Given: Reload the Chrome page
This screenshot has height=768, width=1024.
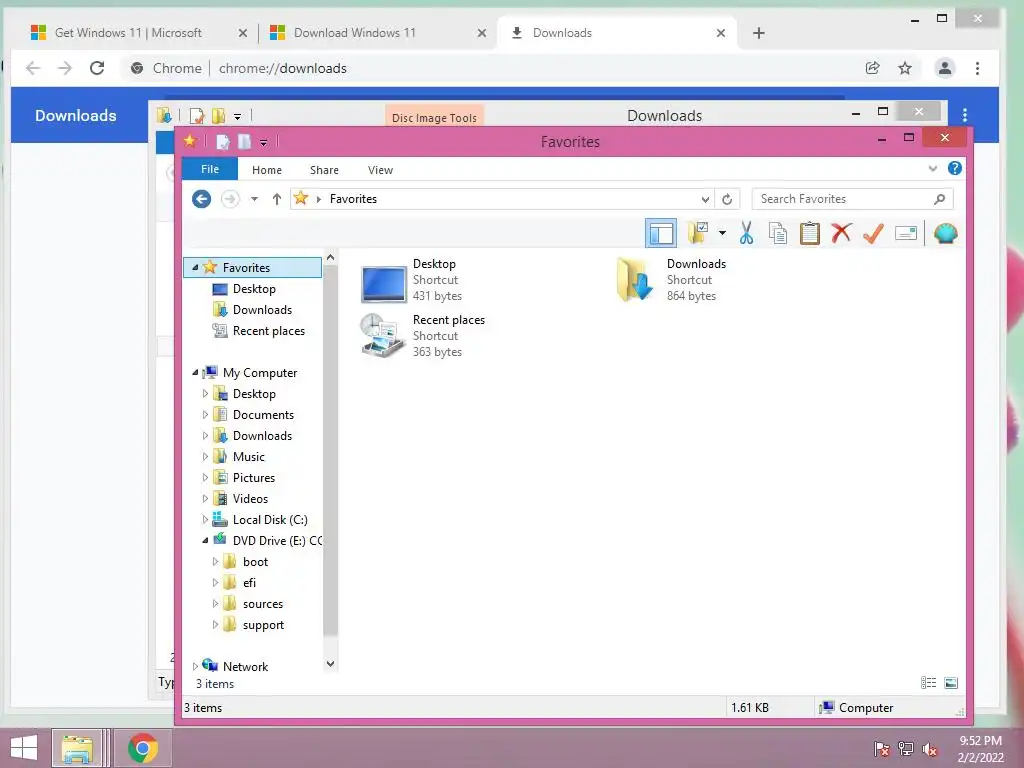Looking at the screenshot, I should tap(97, 68).
